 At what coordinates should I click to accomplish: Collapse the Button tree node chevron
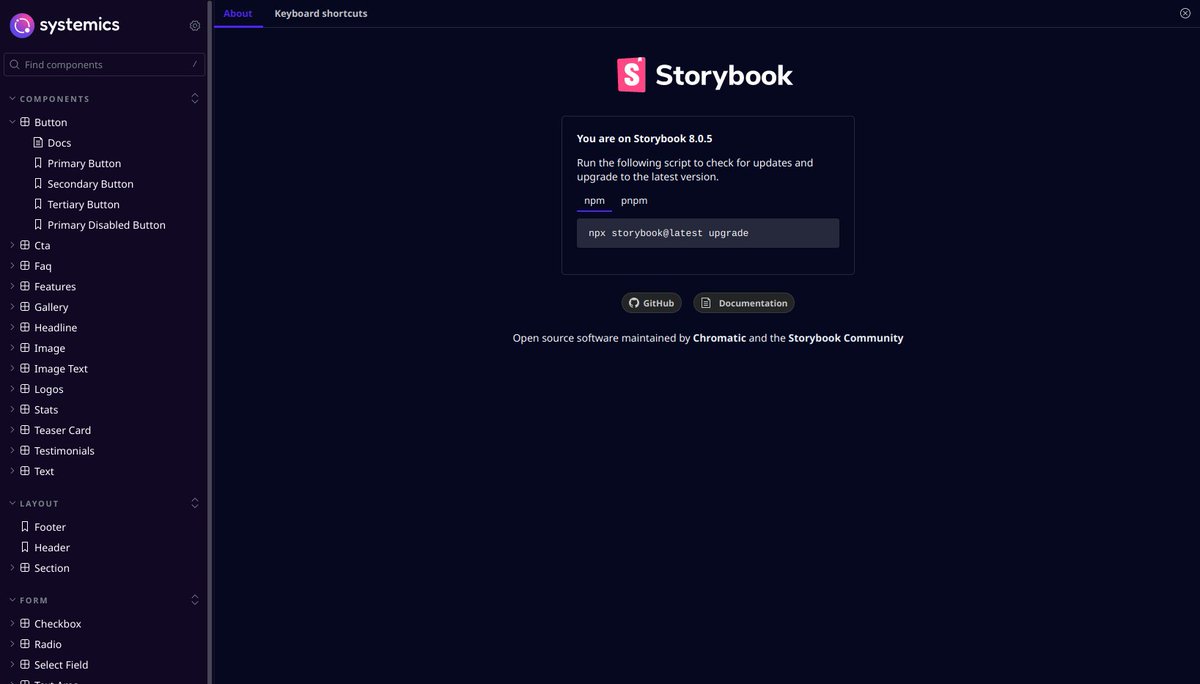[x=12, y=122]
